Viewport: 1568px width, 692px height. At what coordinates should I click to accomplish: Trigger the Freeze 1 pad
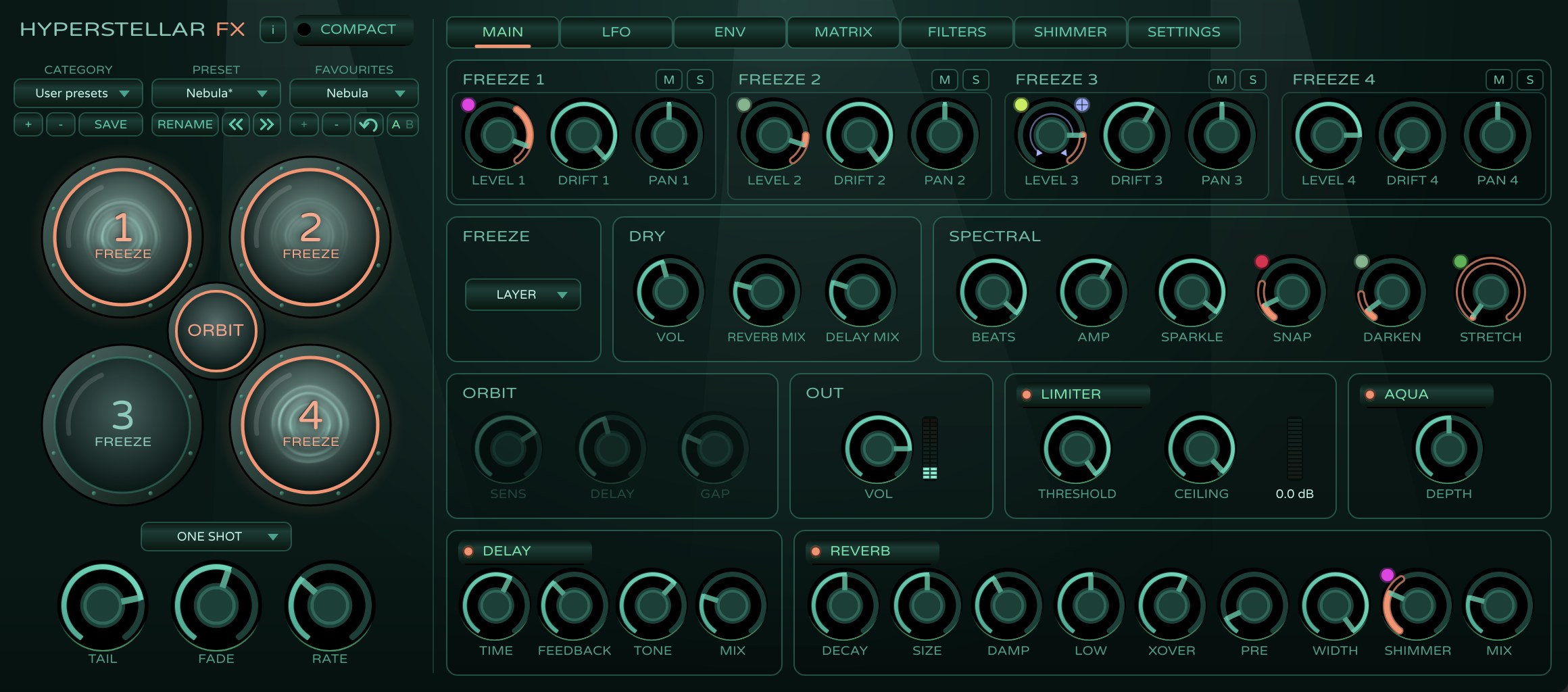pyautogui.click(x=122, y=237)
